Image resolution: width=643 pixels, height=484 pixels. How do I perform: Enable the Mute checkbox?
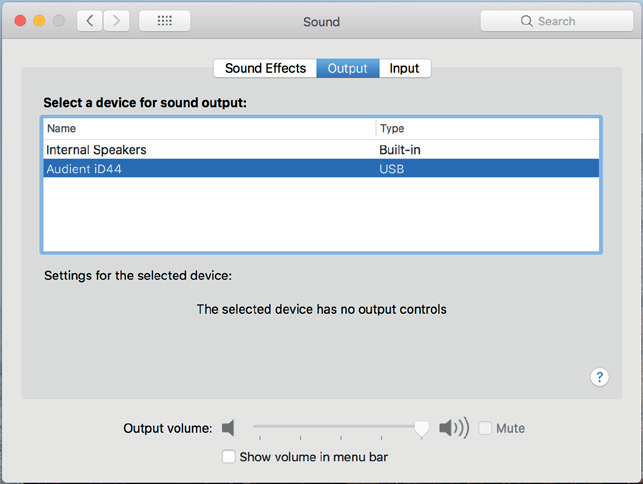click(x=485, y=428)
